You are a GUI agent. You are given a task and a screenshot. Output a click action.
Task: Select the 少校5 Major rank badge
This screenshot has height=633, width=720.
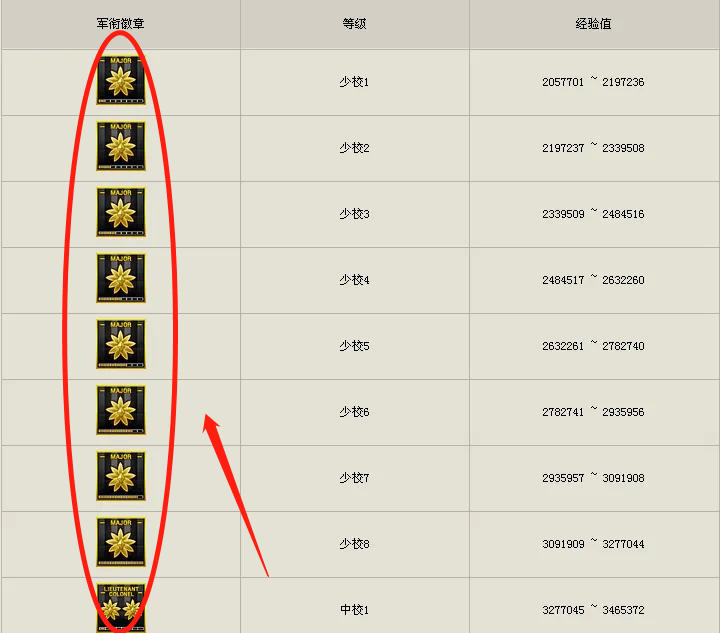point(121,344)
